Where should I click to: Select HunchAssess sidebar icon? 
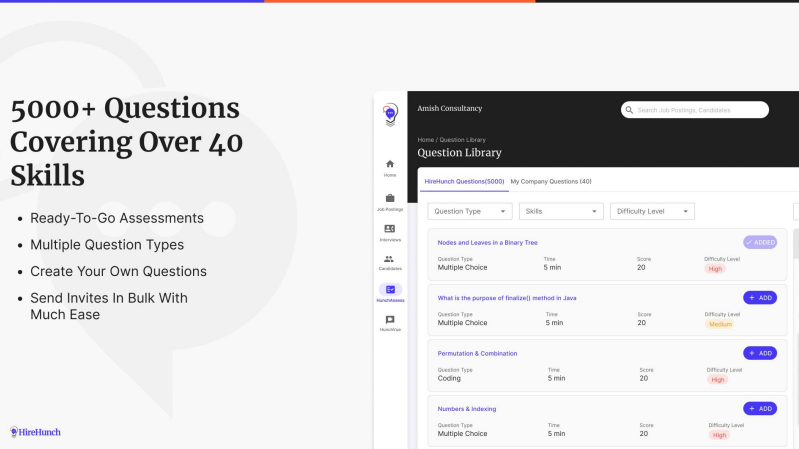pyautogui.click(x=390, y=289)
